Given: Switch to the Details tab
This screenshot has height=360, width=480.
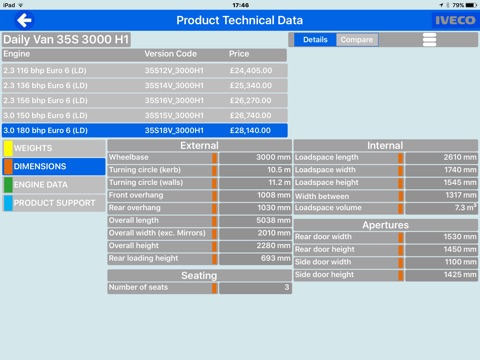Looking at the screenshot, I should pyautogui.click(x=315, y=40).
